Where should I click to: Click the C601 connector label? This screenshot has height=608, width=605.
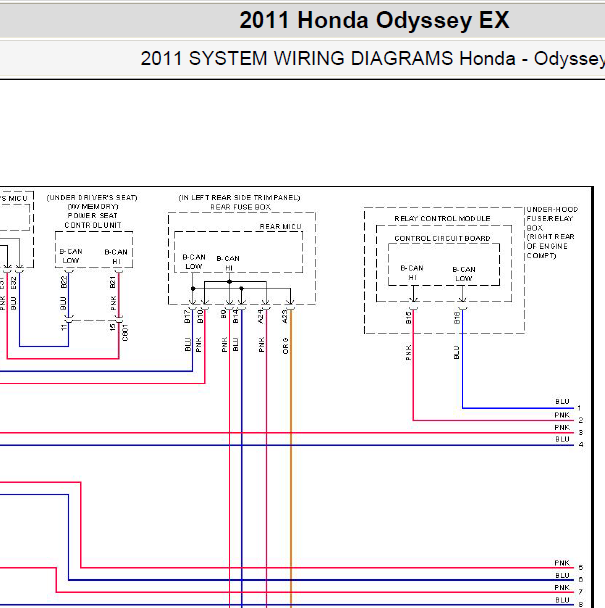click(125, 333)
